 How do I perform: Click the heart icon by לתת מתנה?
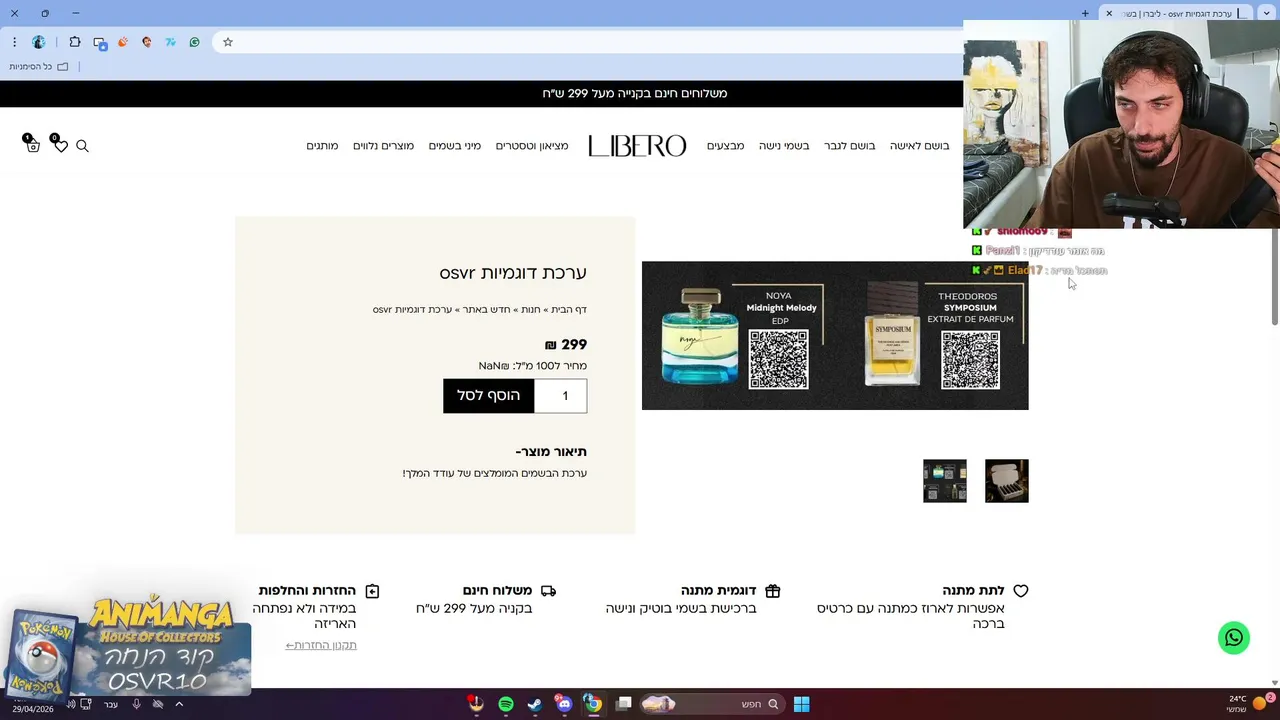[1021, 591]
